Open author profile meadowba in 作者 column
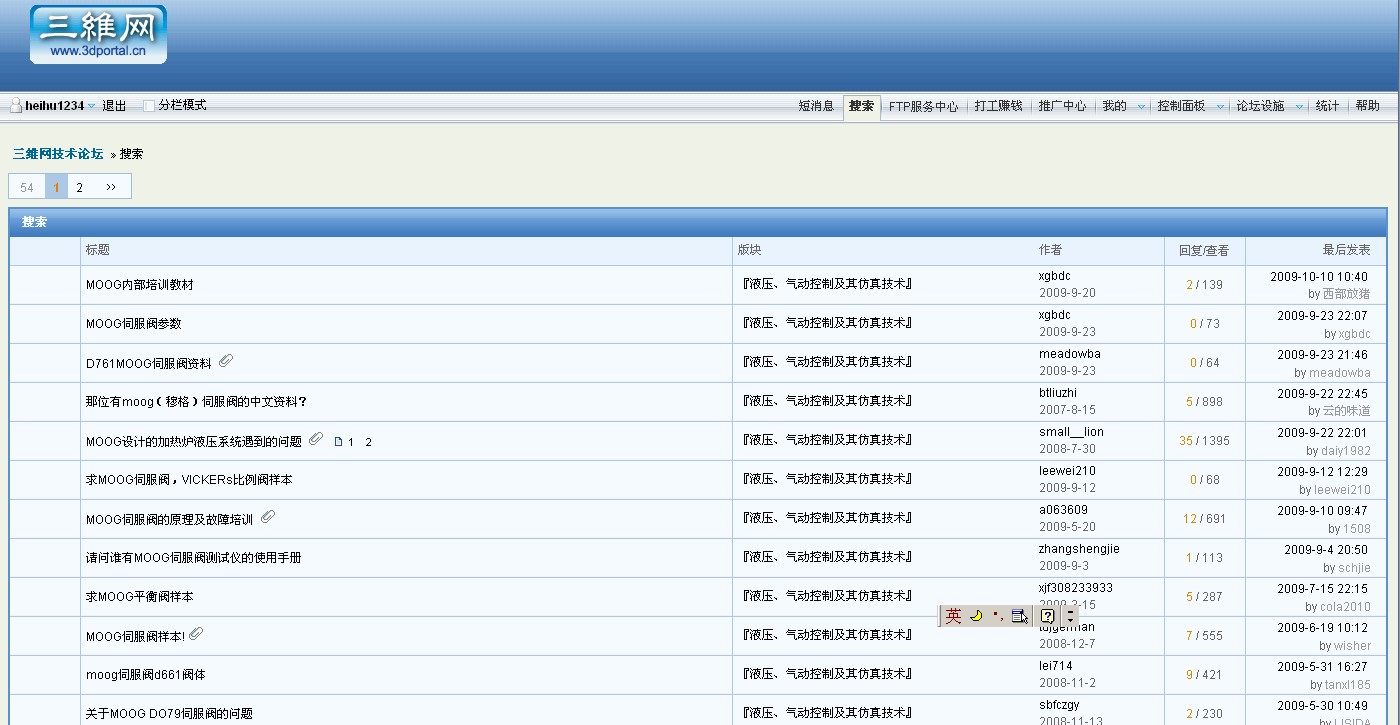Image resolution: width=1400 pixels, height=725 pixels. 1070,354
